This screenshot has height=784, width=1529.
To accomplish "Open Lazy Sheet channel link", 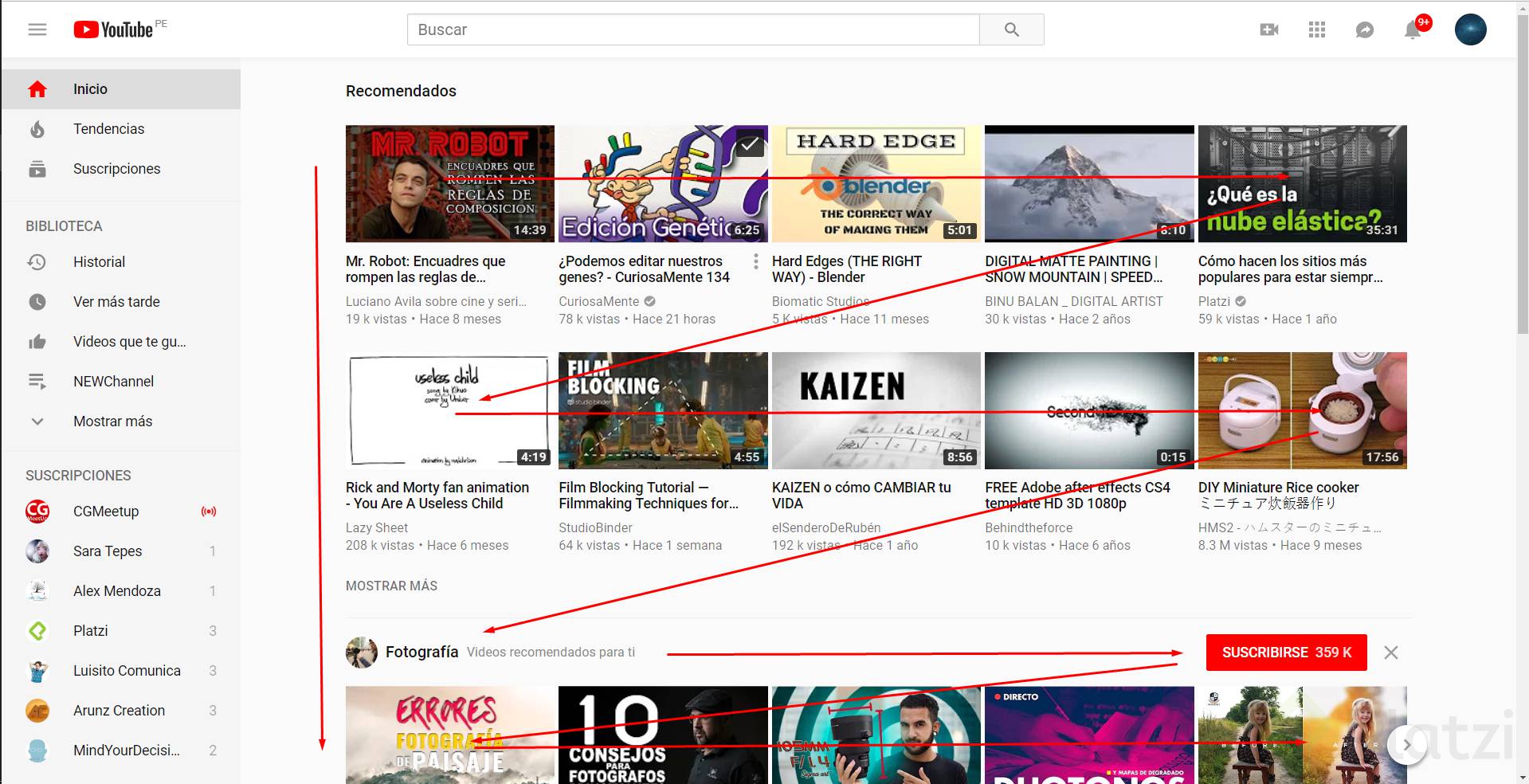I will pyautogui.click(x=377, y=527).
